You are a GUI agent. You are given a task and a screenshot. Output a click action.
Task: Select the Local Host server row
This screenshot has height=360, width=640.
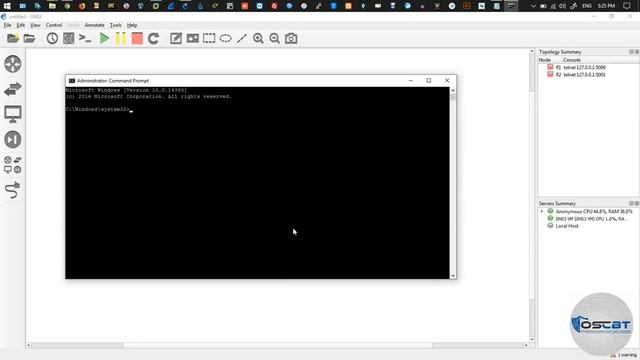click(x=563, y=226)
